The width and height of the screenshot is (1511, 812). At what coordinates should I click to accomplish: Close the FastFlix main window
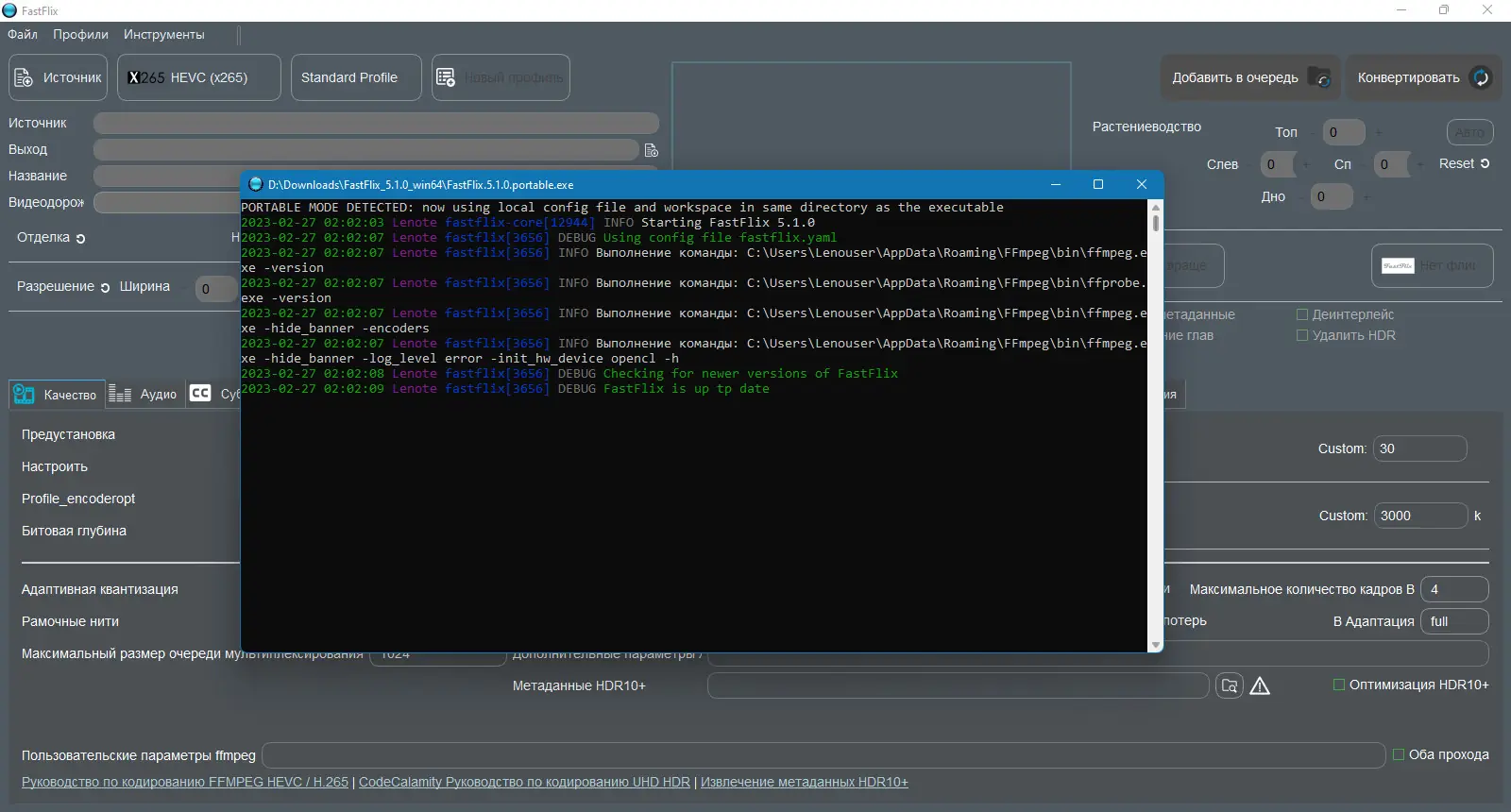click(x=1487, y=10)
